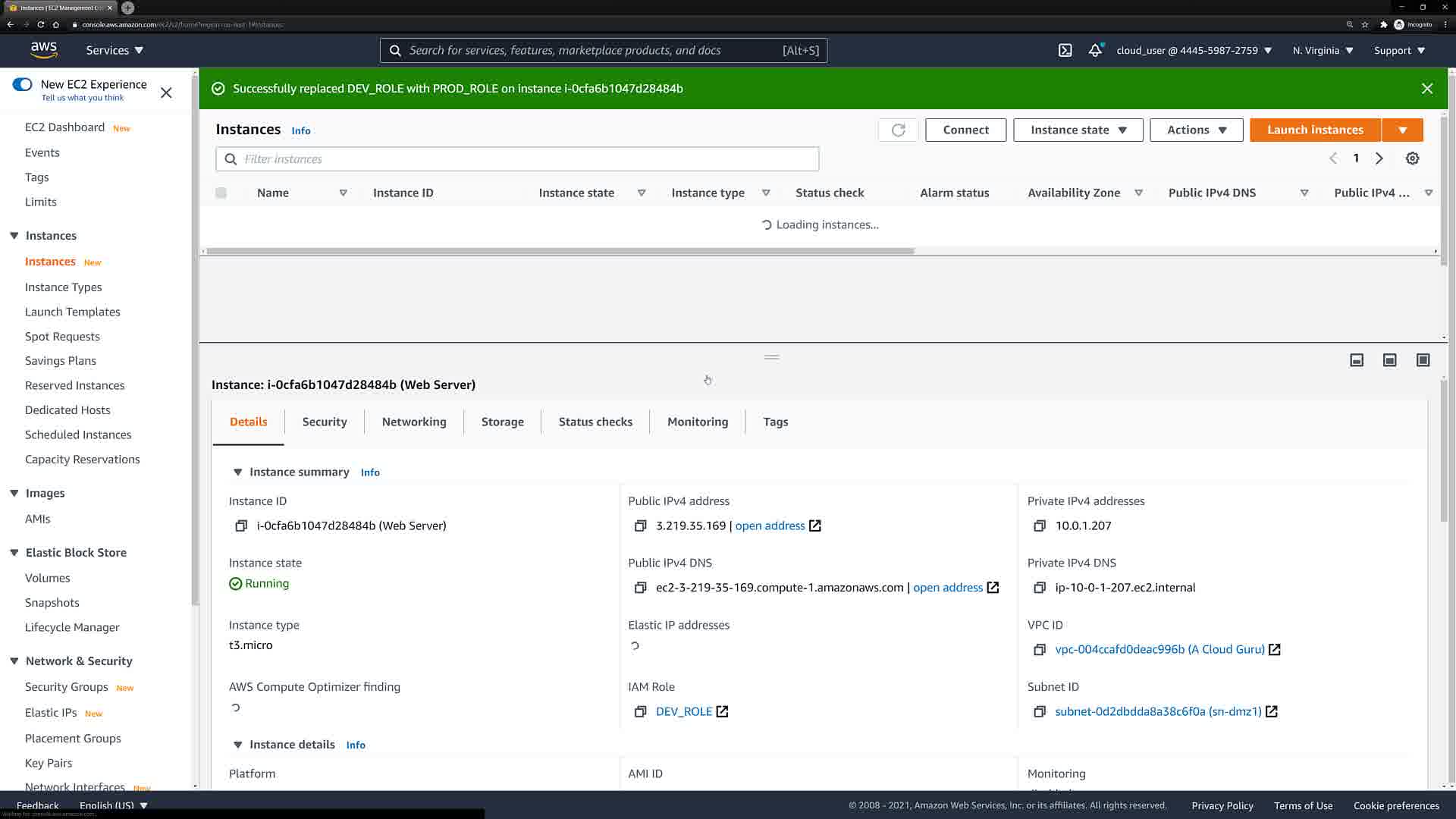Image resolution: width=1456 pixels, height=819 pixels.
Task: Maximize details panel to full view icon
Action: [x=1423, y=360]
